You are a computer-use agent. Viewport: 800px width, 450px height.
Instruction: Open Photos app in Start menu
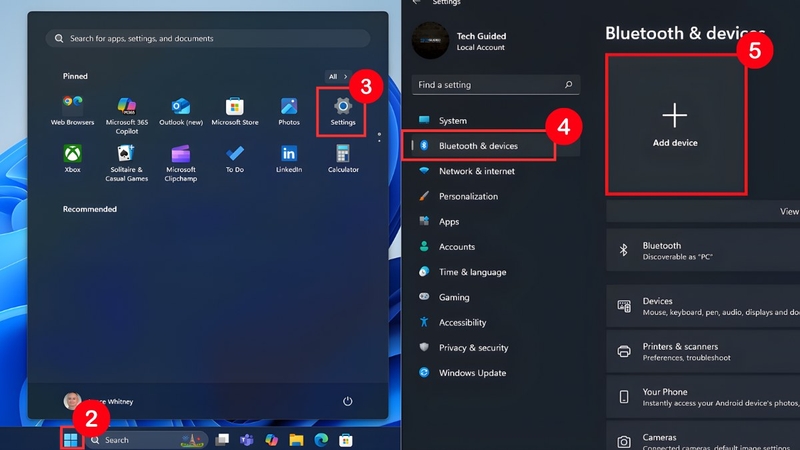289,110
